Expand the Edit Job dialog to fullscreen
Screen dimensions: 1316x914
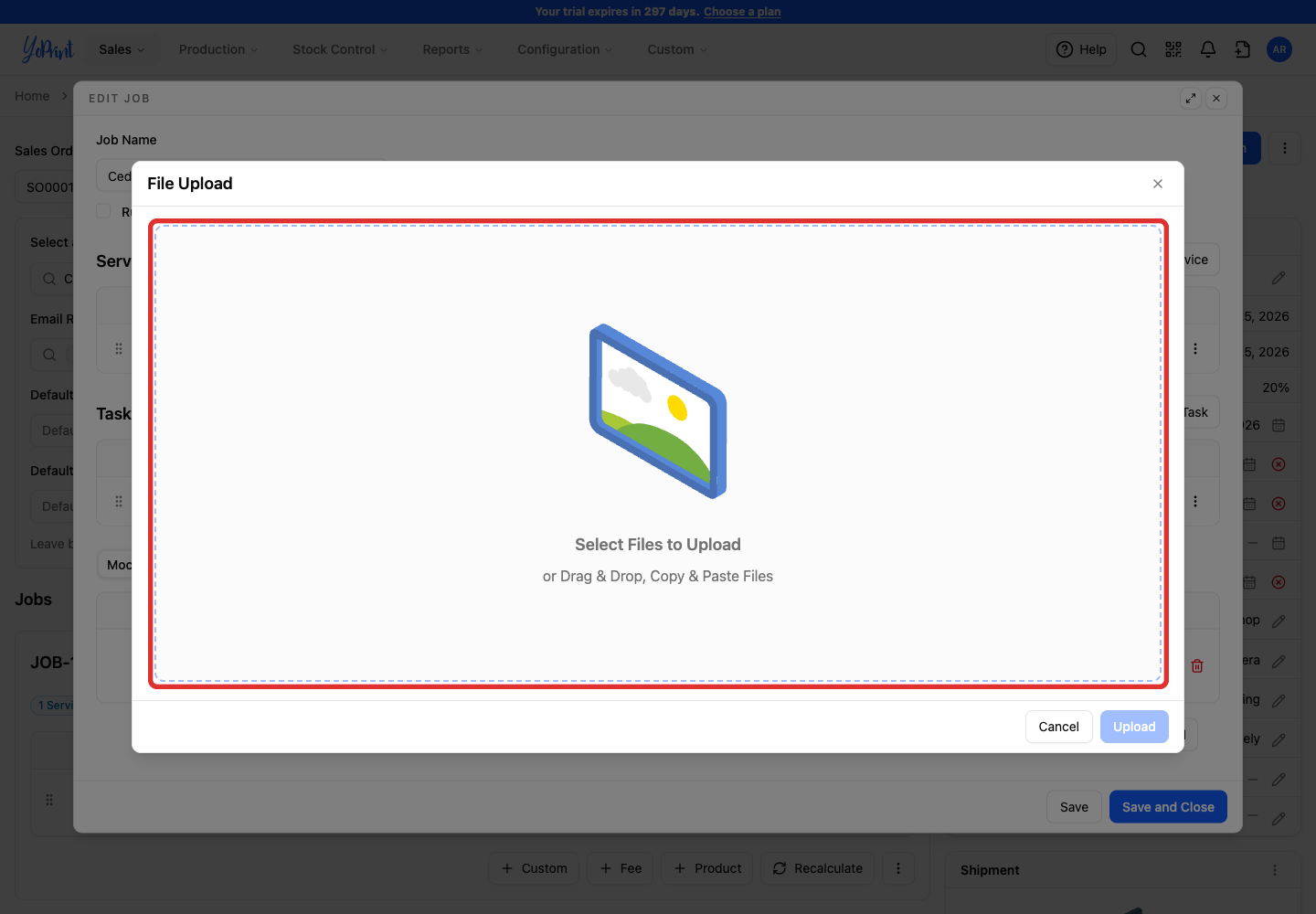coord(1191,99)
